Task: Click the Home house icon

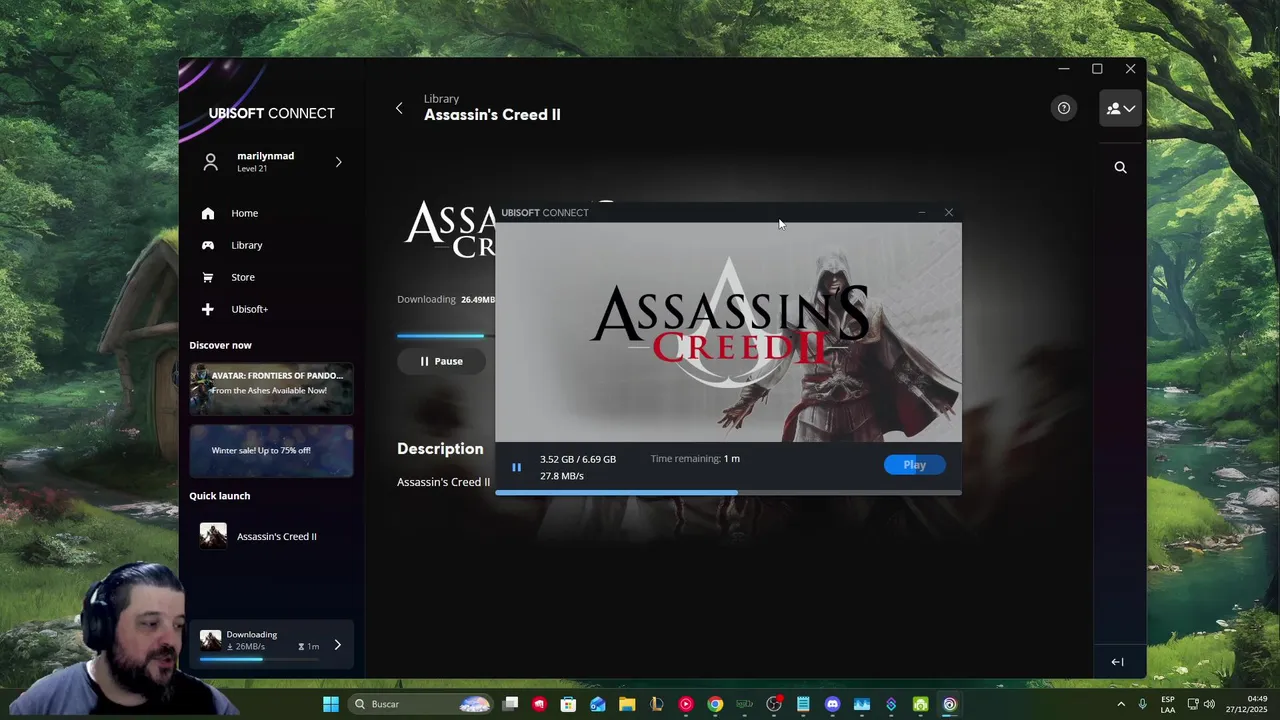Action: point(208,213)
